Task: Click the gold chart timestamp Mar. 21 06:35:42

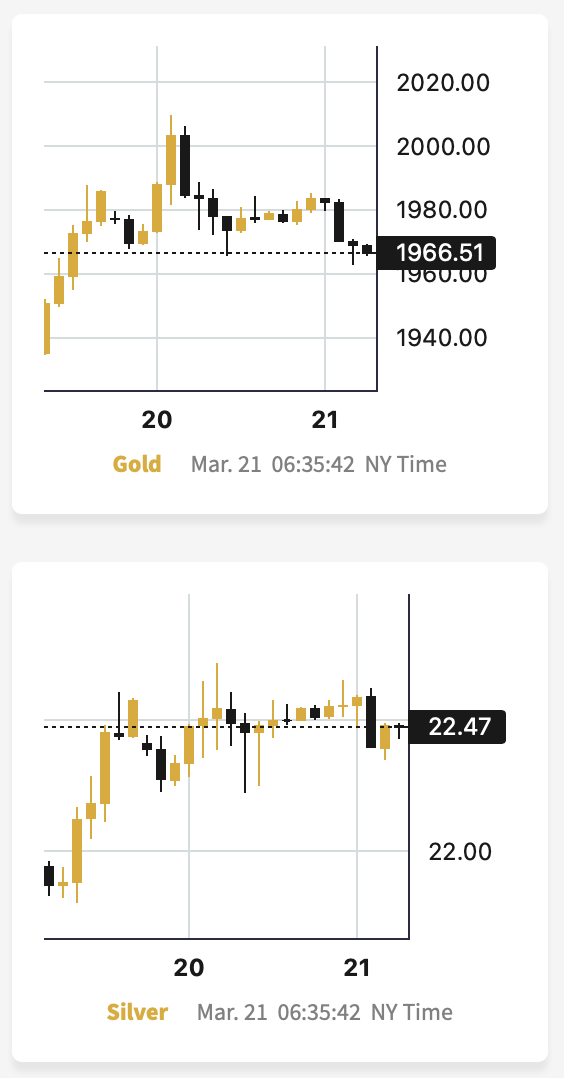Action: coord(272,465)
